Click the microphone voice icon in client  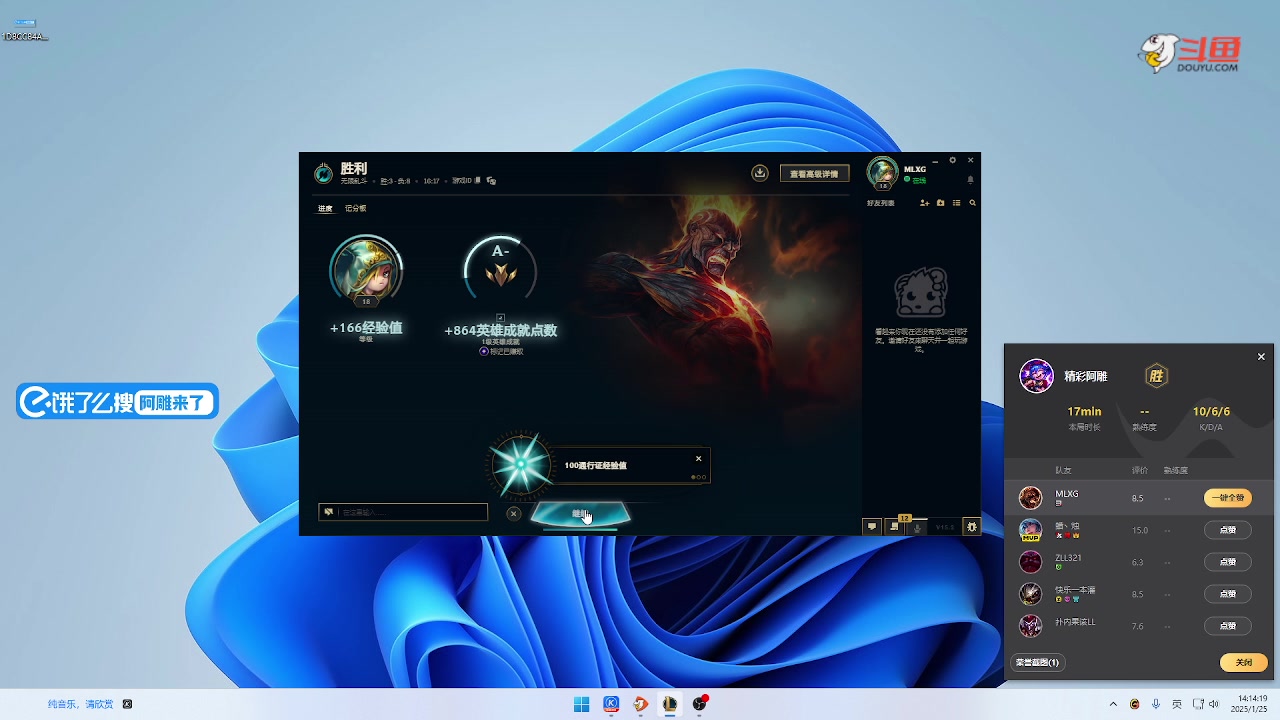pos(917,527)
